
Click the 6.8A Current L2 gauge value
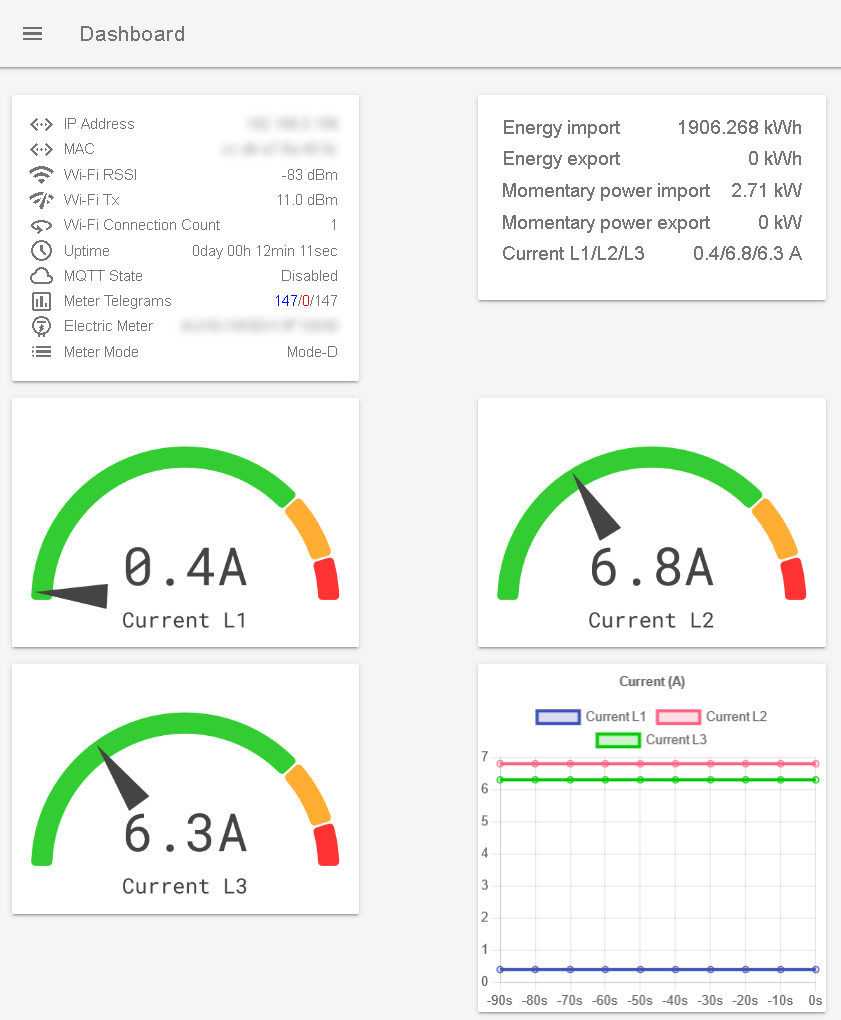tap(651, 567)
